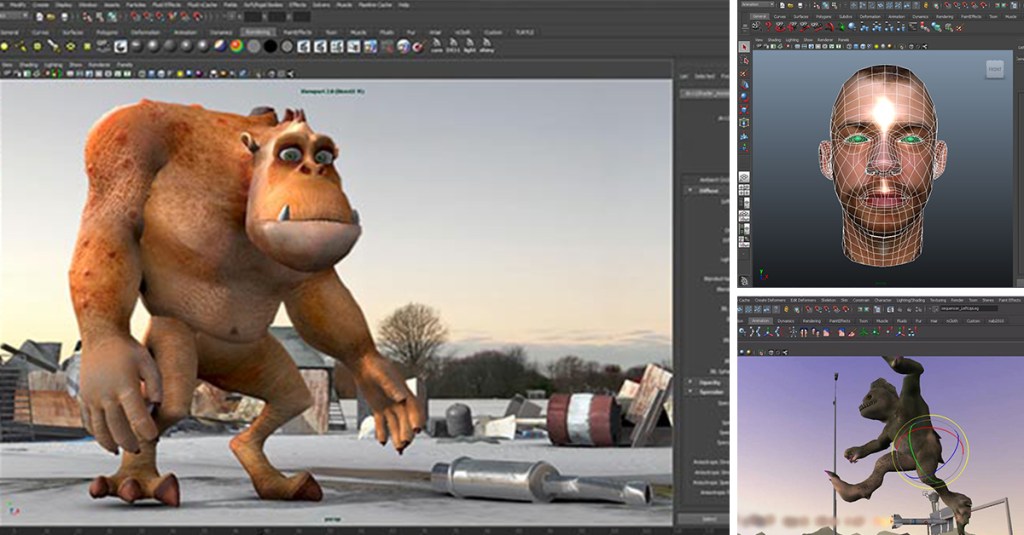Click green figure icon on creature window shelf

[864, 332]
